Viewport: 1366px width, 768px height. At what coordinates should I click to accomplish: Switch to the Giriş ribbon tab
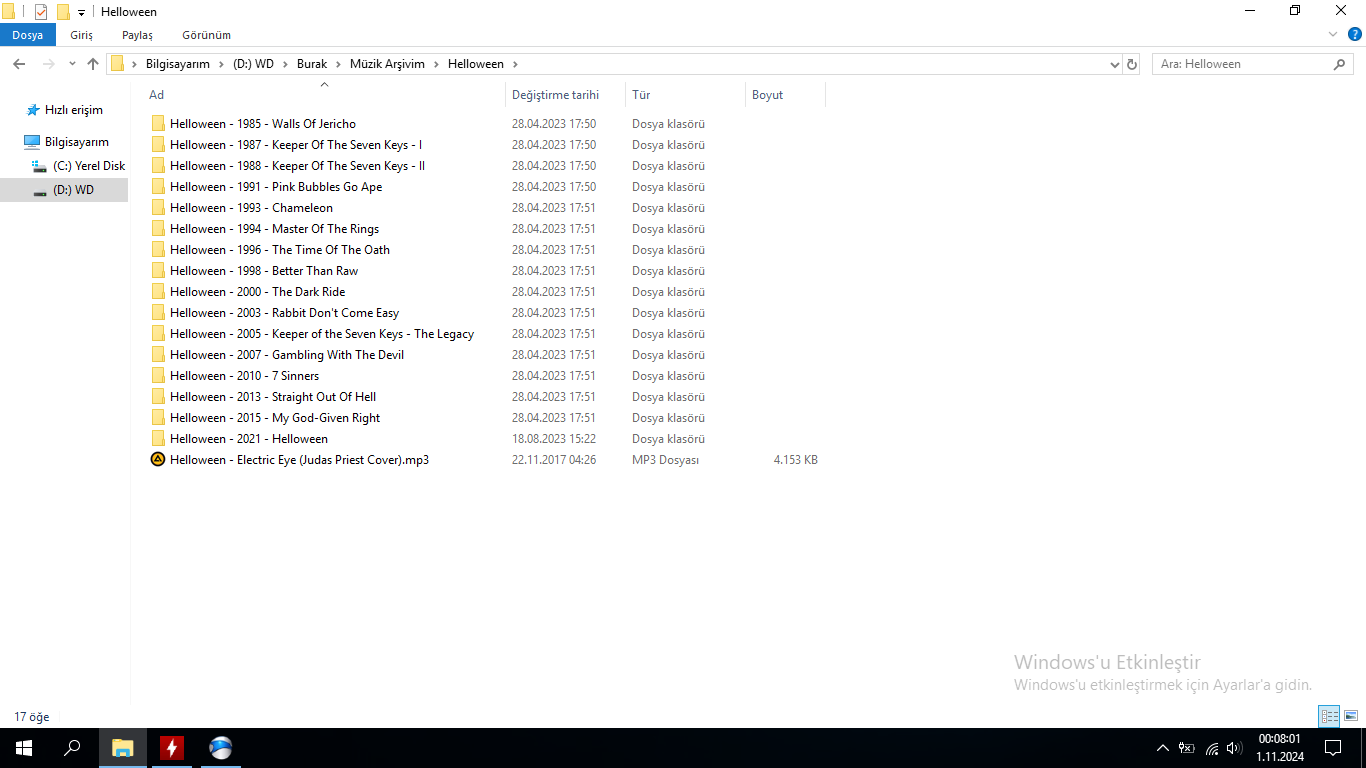81,35
